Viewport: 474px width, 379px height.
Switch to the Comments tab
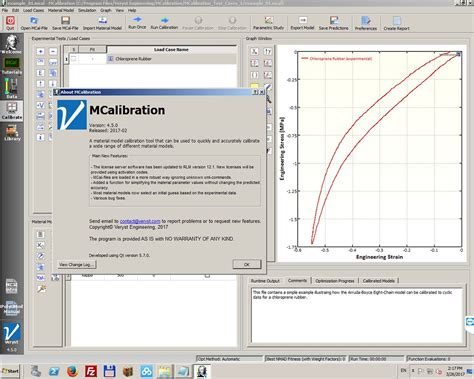click(297, 280)
